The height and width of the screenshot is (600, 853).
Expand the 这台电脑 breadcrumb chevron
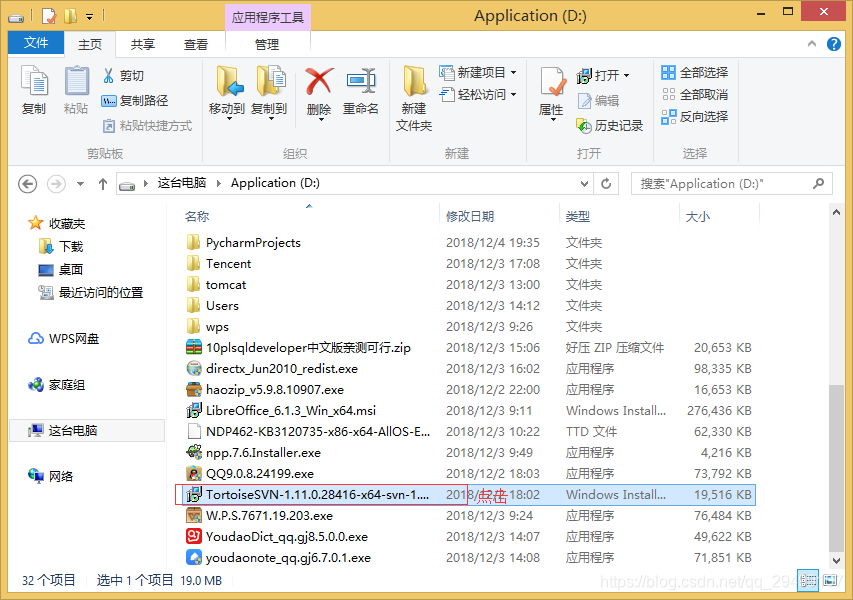pyautogui.click(x=219, y=183)
